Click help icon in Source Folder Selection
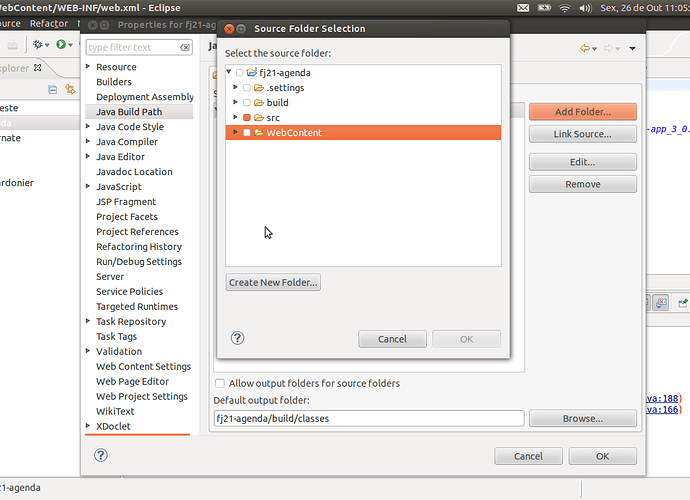Viewport: 690px width, 500px height. click(x=238, y=338)
